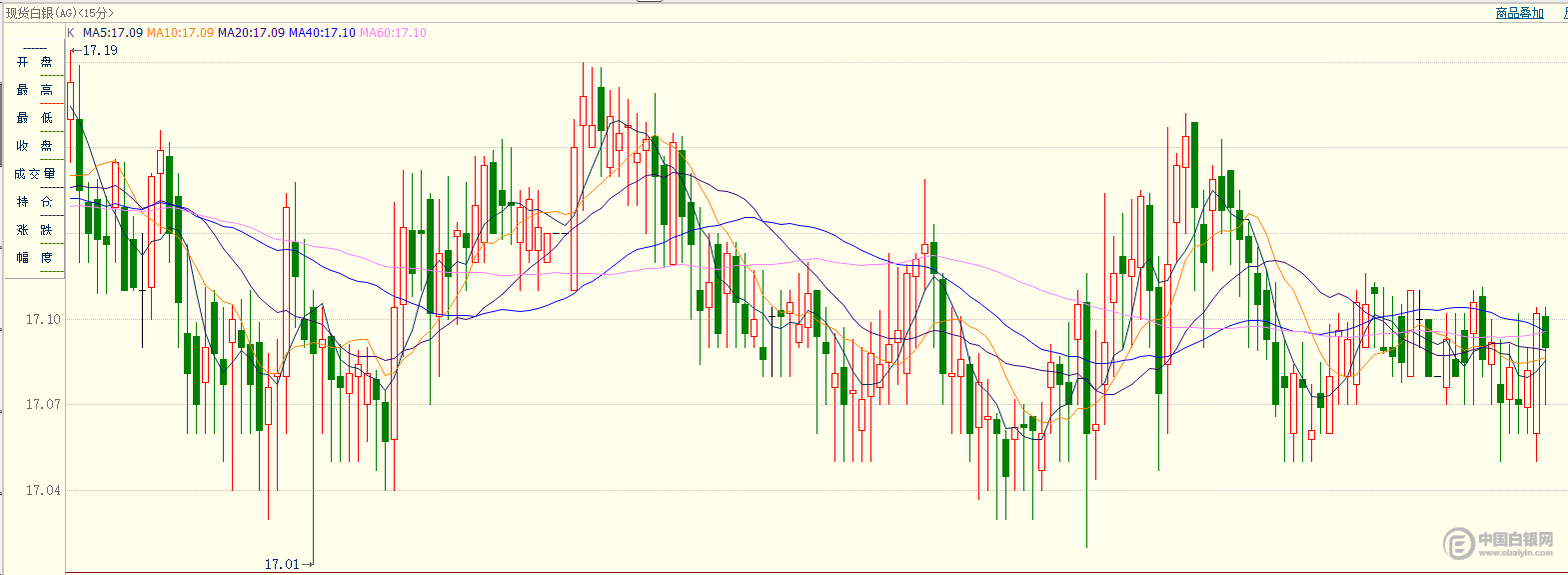Select 持仓 in the quote panel
1568x575 pixels.
pos(35,202)
